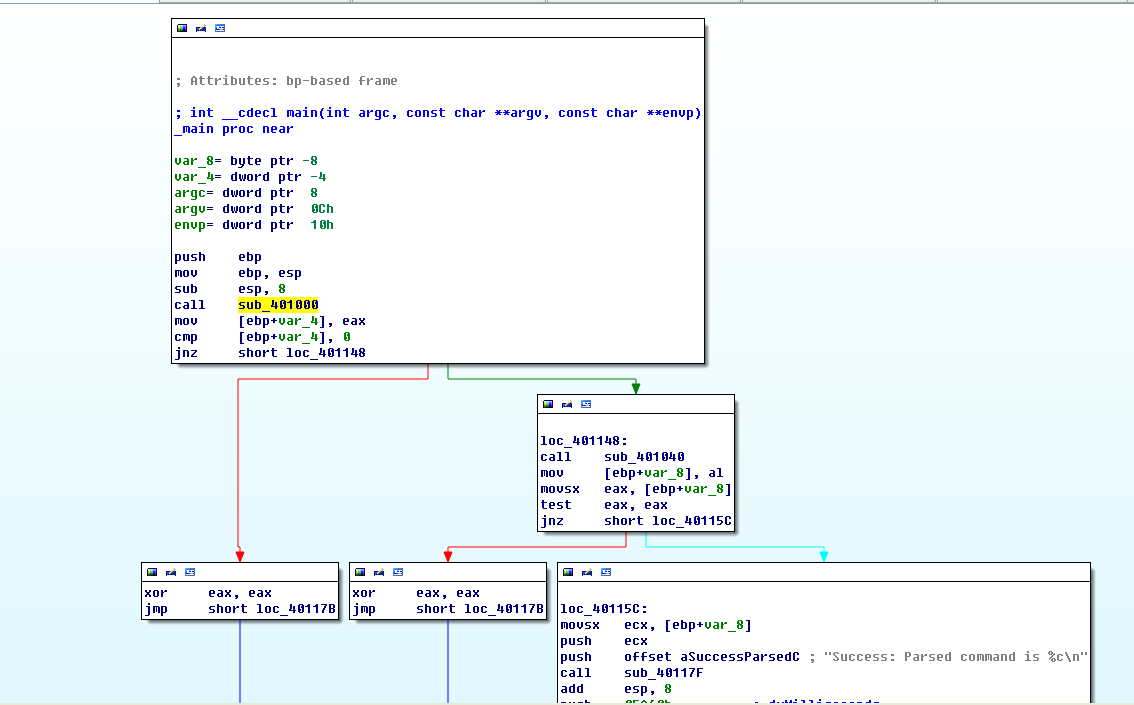Click the third title icon on the _main node

tap(220, 28)
